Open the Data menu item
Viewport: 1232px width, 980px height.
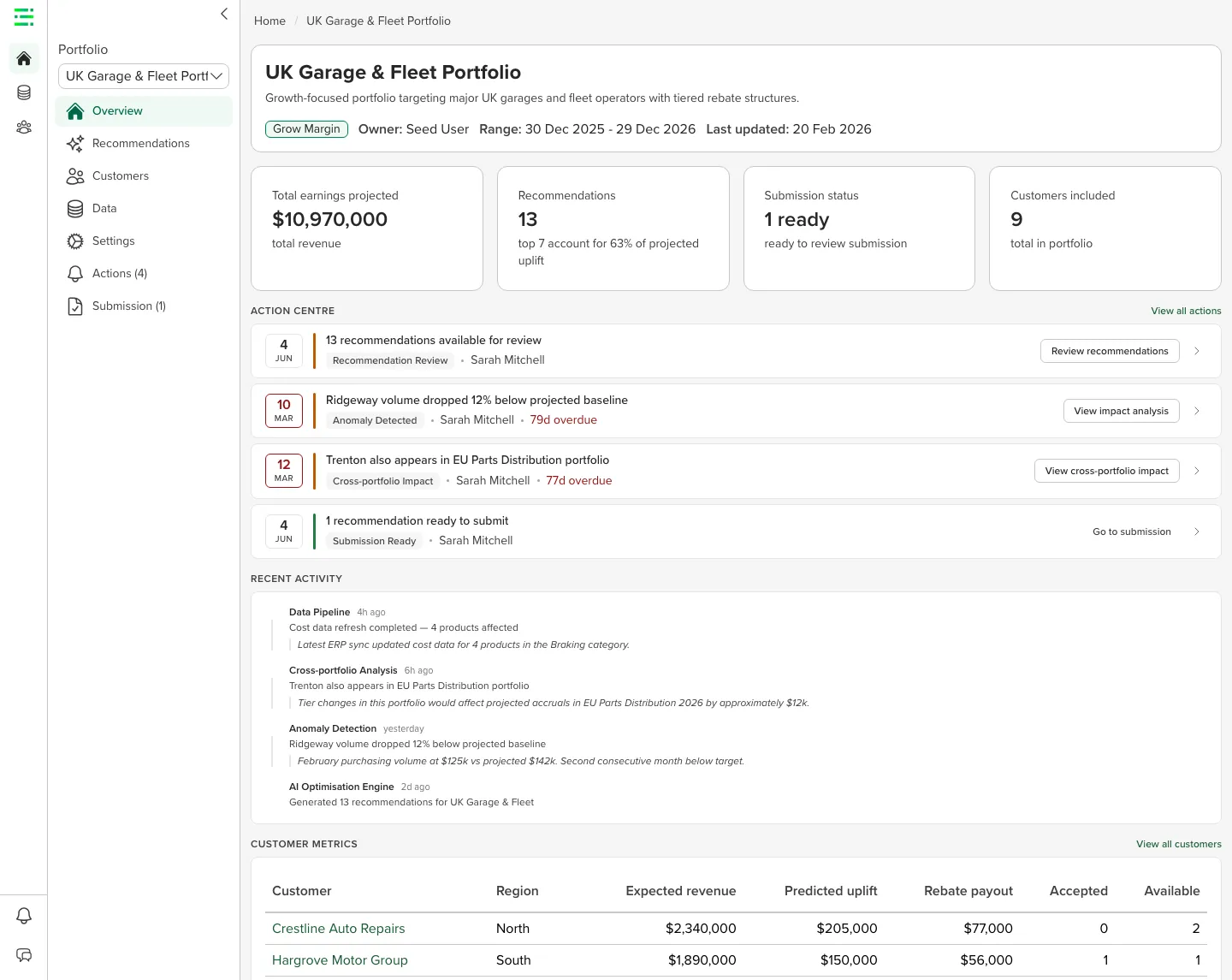[x=144, y=209]
